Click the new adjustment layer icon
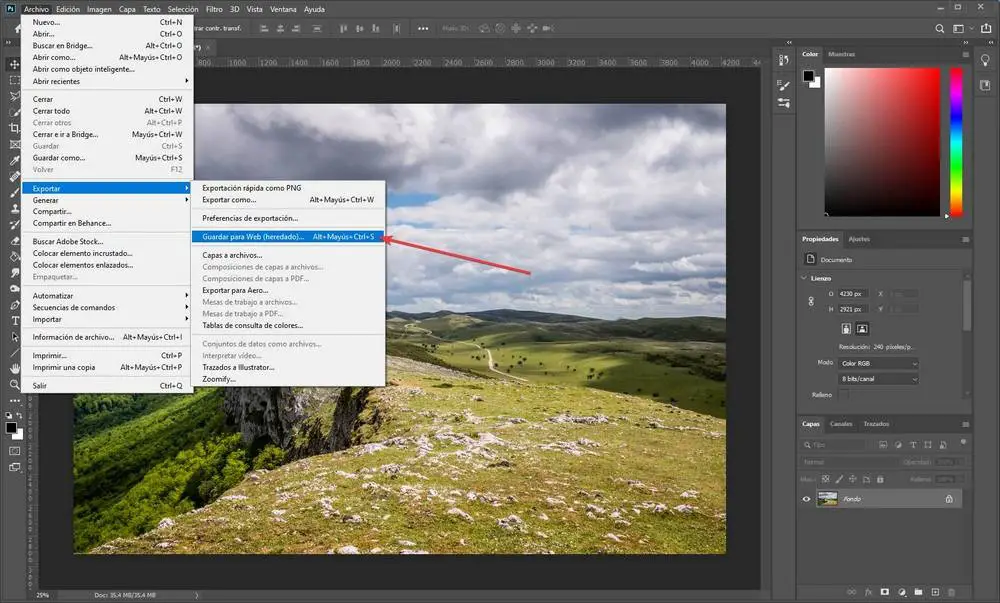Screen dimensions: 1000x603 tap(902, 592)
